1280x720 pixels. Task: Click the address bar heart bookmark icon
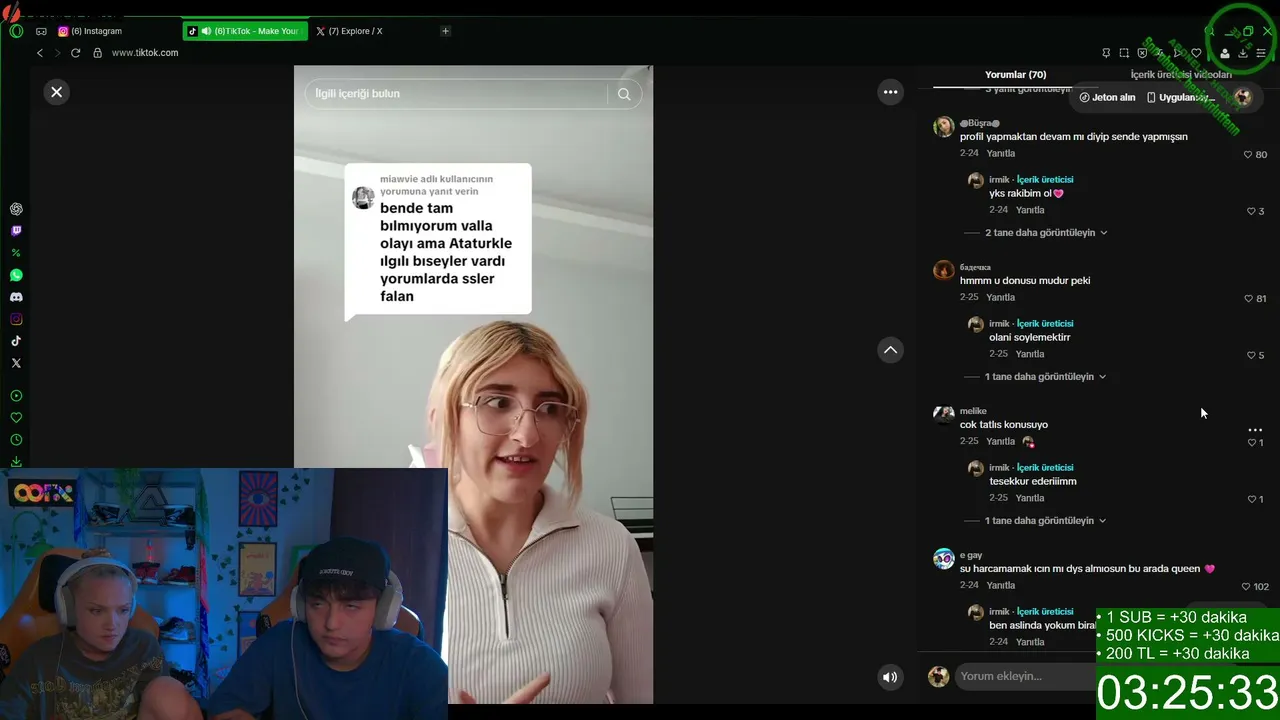(x=1196, y=53)
